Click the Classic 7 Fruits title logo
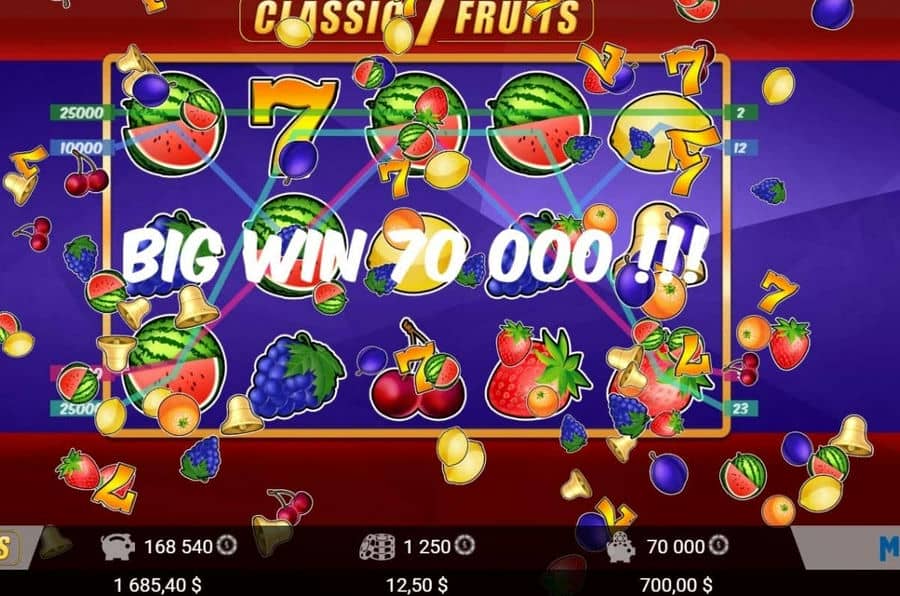The height and width of the screenshot is (596, 900). (x=416, y=18)
